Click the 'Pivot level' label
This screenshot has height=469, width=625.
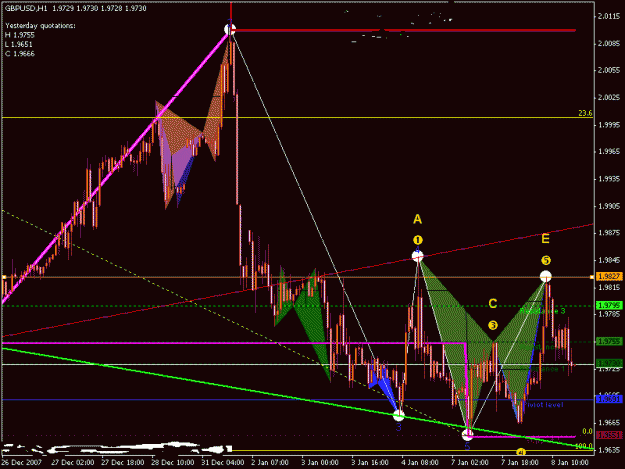click(x=543, y=405)
